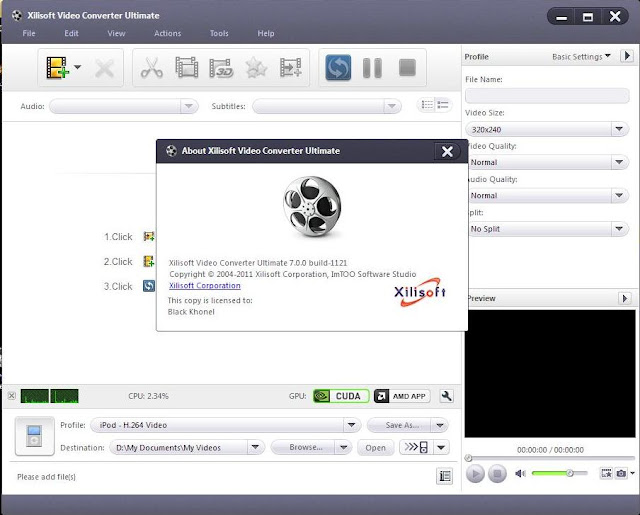Click the Add File film icon
This screenshot has height=515, width=640.
pos(57,67)
